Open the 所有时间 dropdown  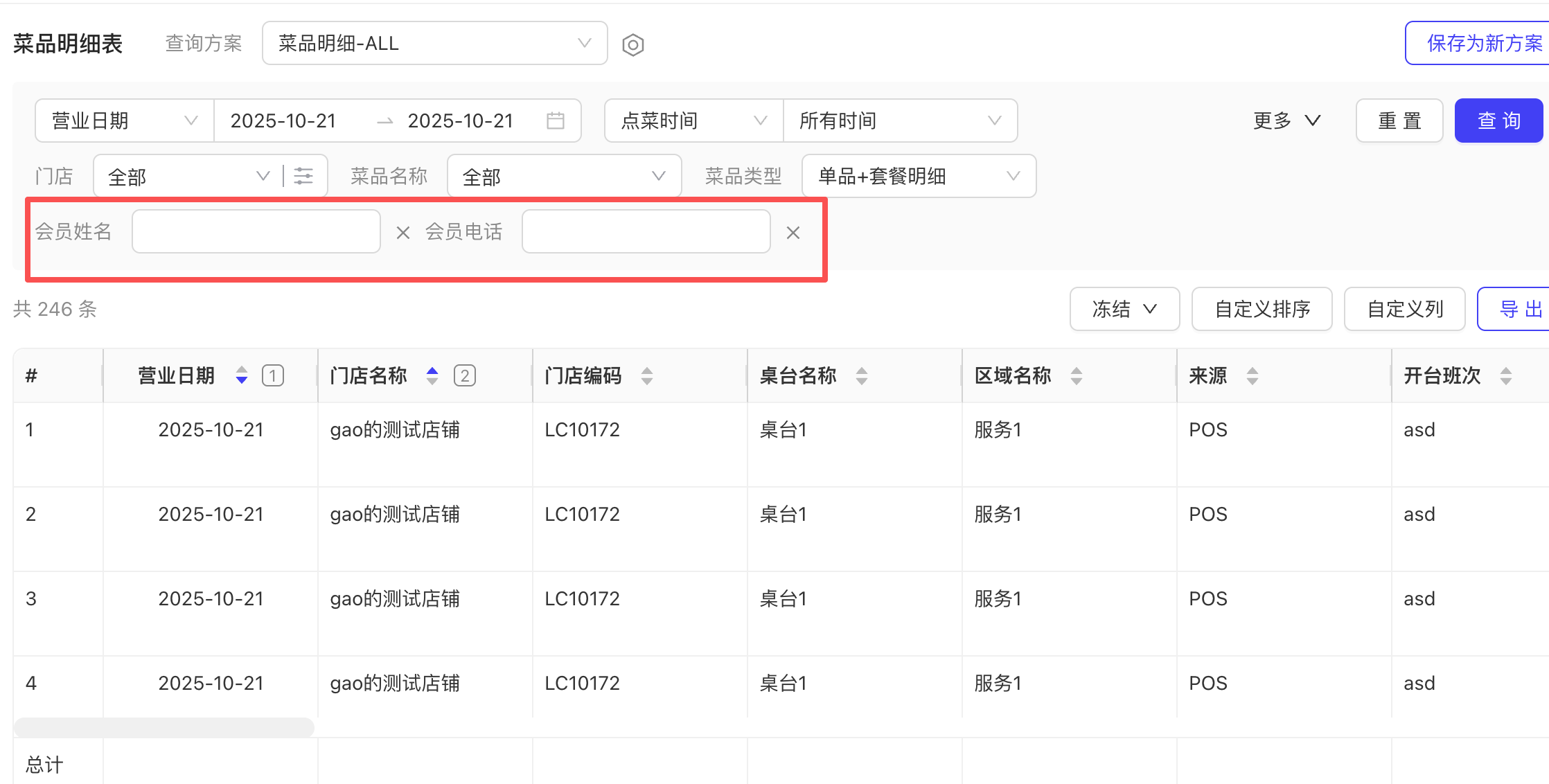[x=899, y=121]
